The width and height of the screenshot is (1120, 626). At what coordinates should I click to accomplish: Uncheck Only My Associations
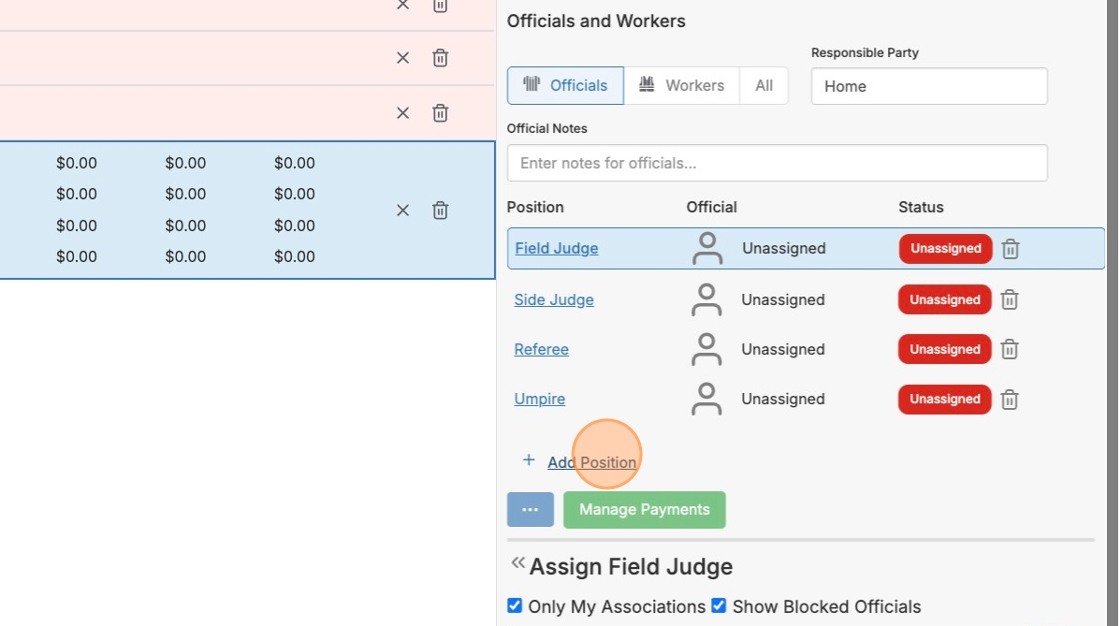[515, 606]
